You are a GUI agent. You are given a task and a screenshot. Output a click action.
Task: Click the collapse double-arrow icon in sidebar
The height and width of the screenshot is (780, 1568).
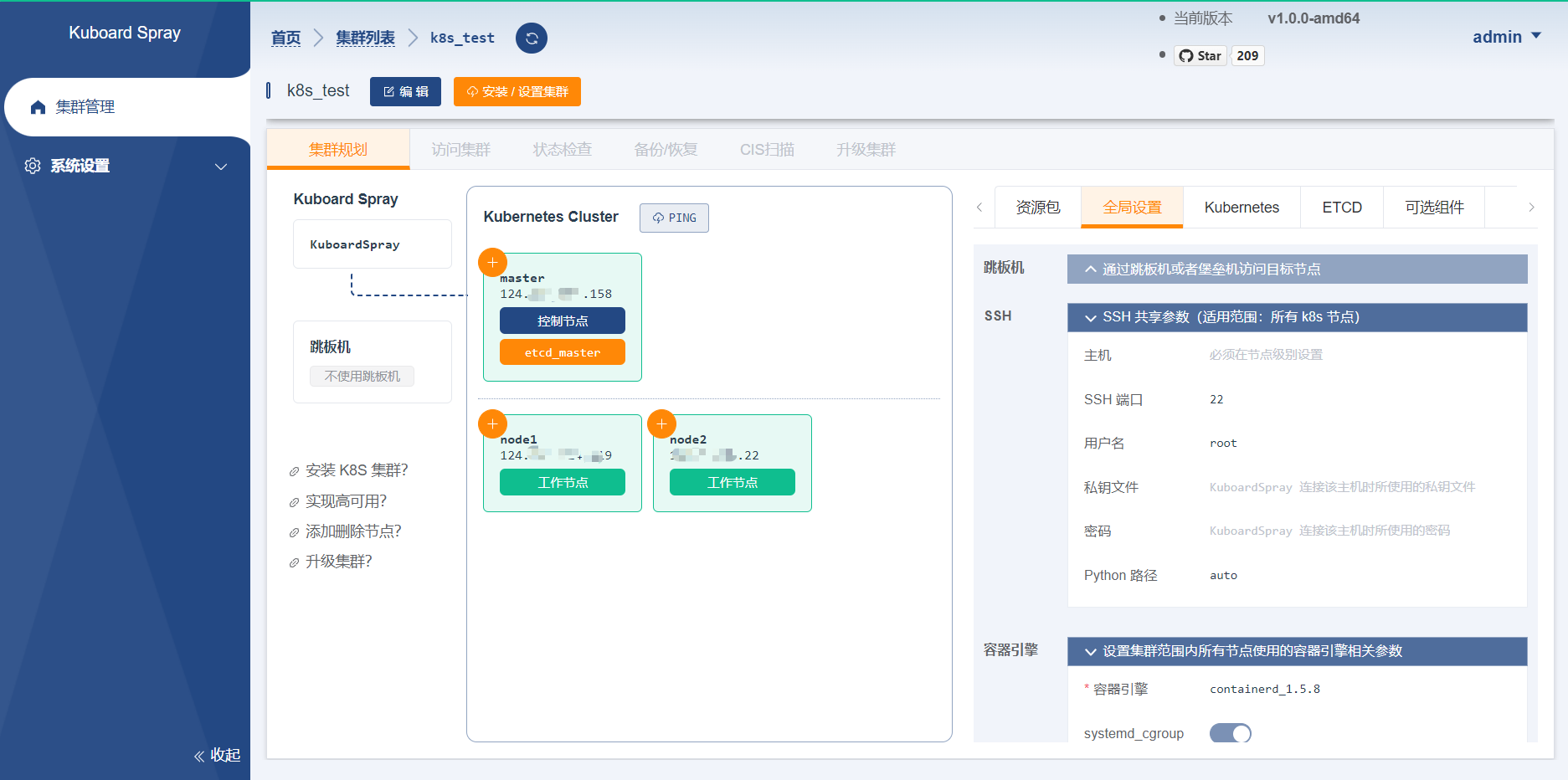click(x=199, y=757)
